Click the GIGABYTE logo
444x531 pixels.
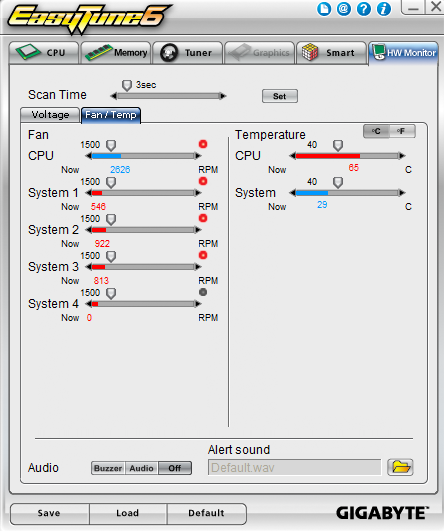click(x=382, y=513)
